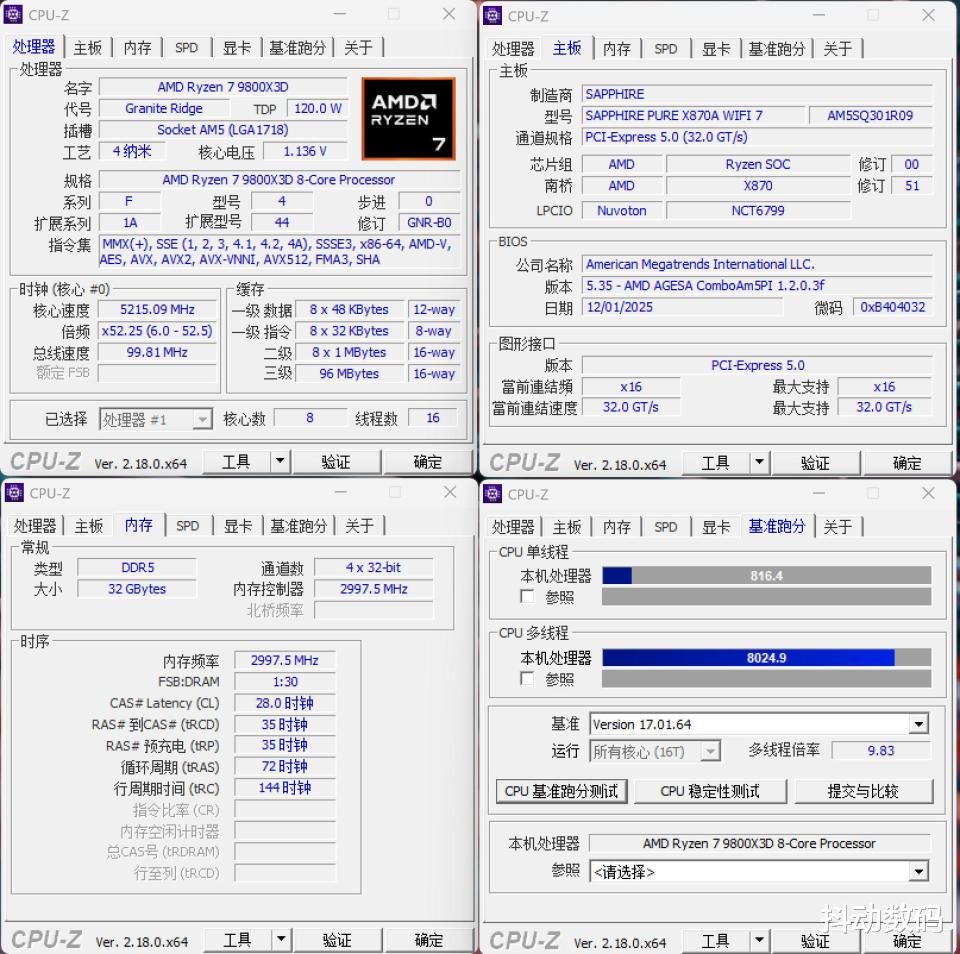The width and height of the screenshot is (960, 954).
Task: Click 验证 in the memory window
Action: (337, 939)
